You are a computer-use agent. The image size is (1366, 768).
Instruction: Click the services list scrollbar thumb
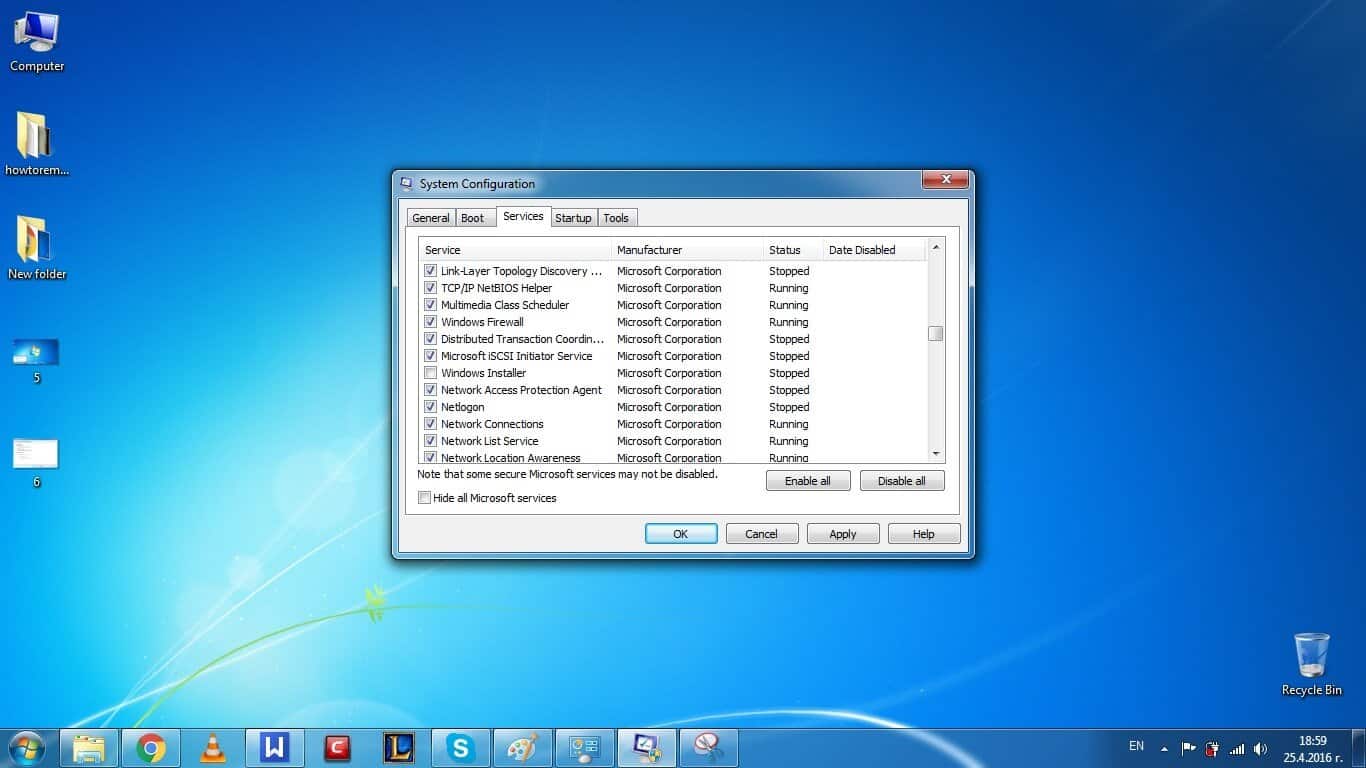[x=936, y=334]
